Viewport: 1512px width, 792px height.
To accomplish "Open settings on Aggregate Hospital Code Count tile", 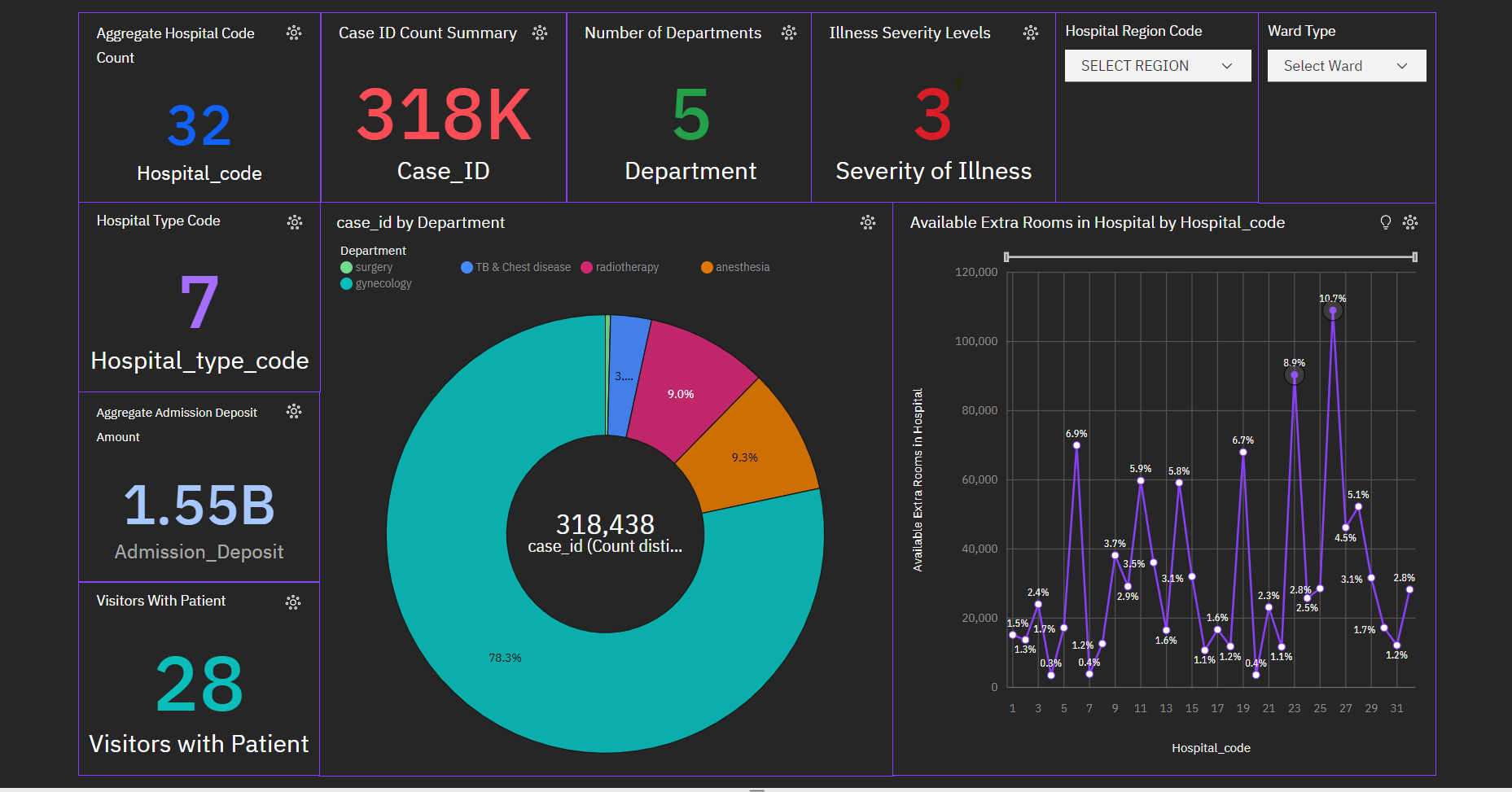I will coord(294,33).
